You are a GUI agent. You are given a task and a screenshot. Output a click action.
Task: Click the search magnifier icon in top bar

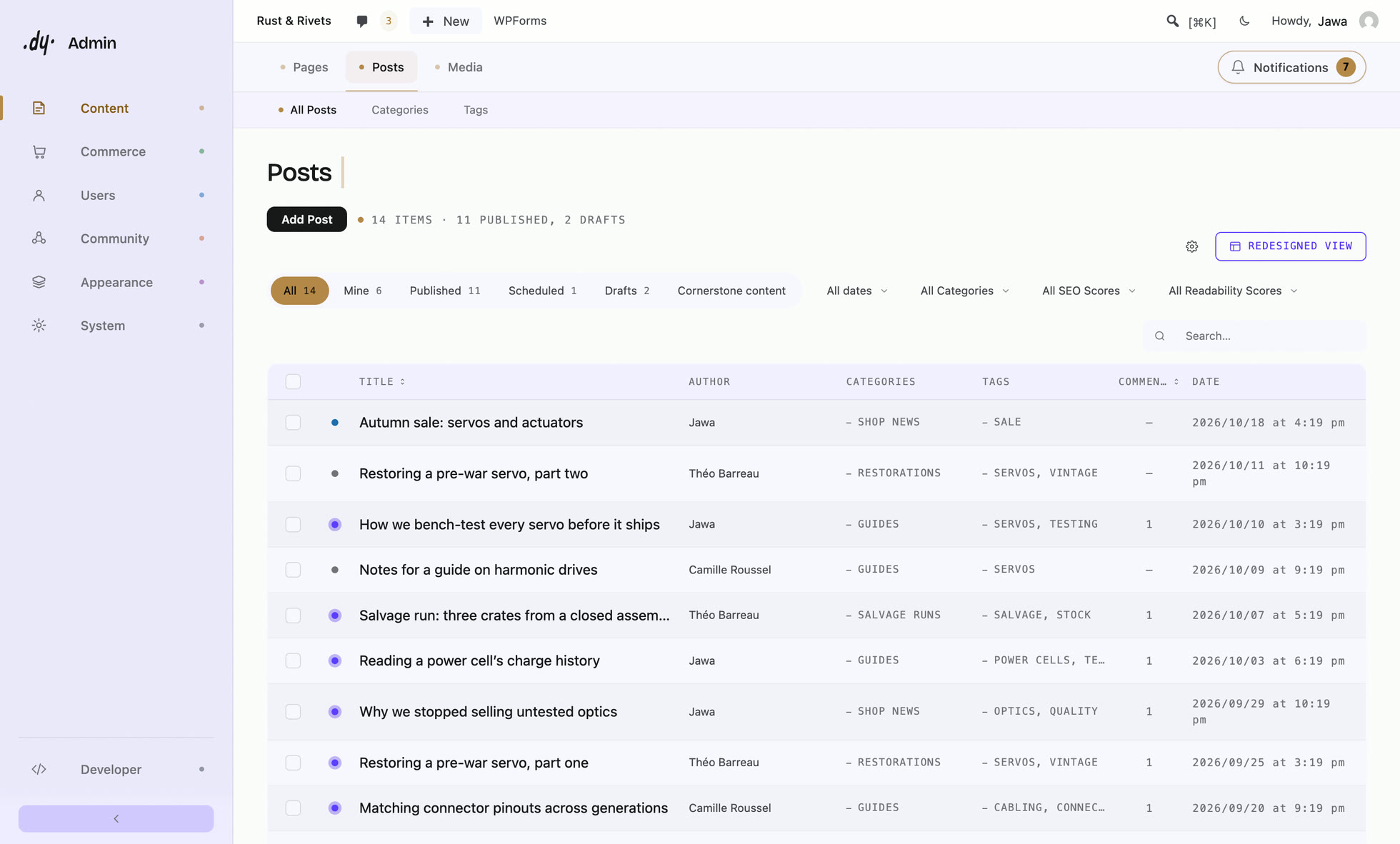(1172, 21)
